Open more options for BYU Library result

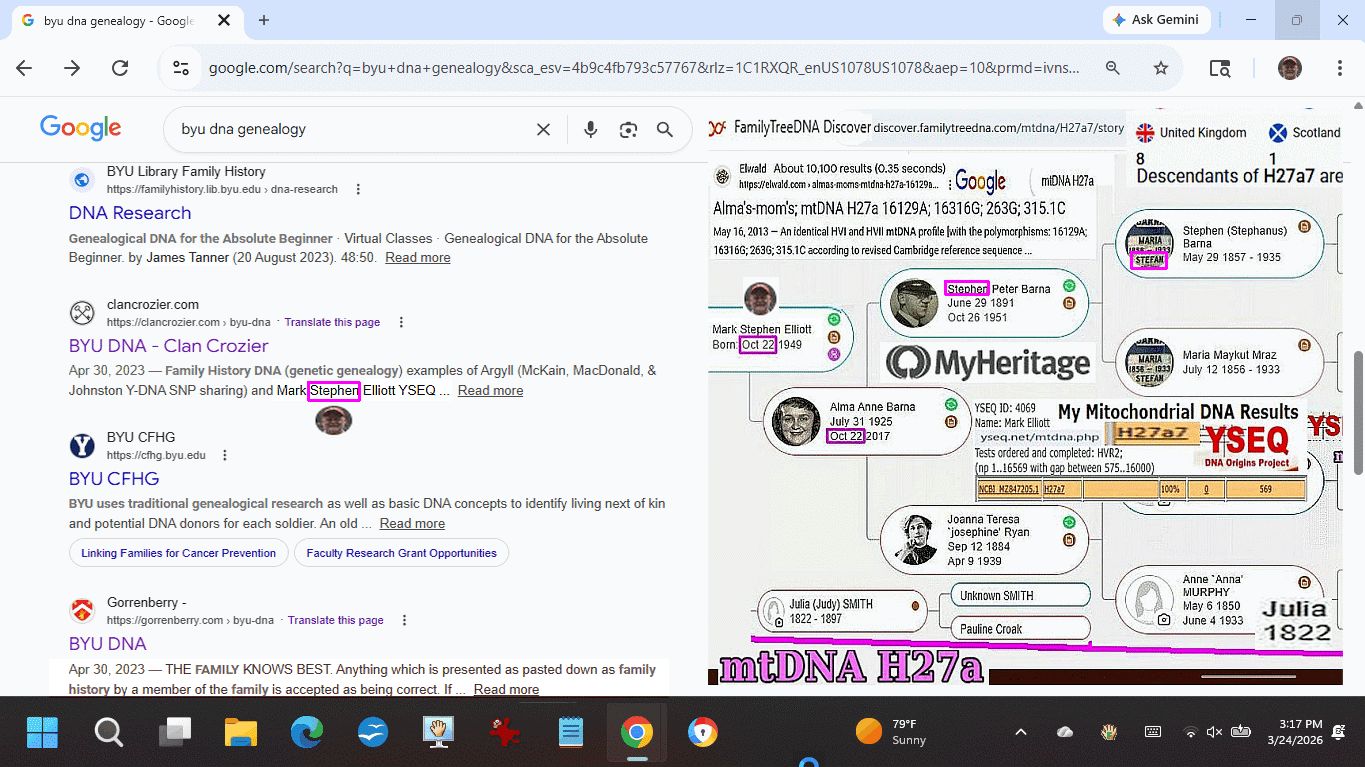click(x=359, y=189)
